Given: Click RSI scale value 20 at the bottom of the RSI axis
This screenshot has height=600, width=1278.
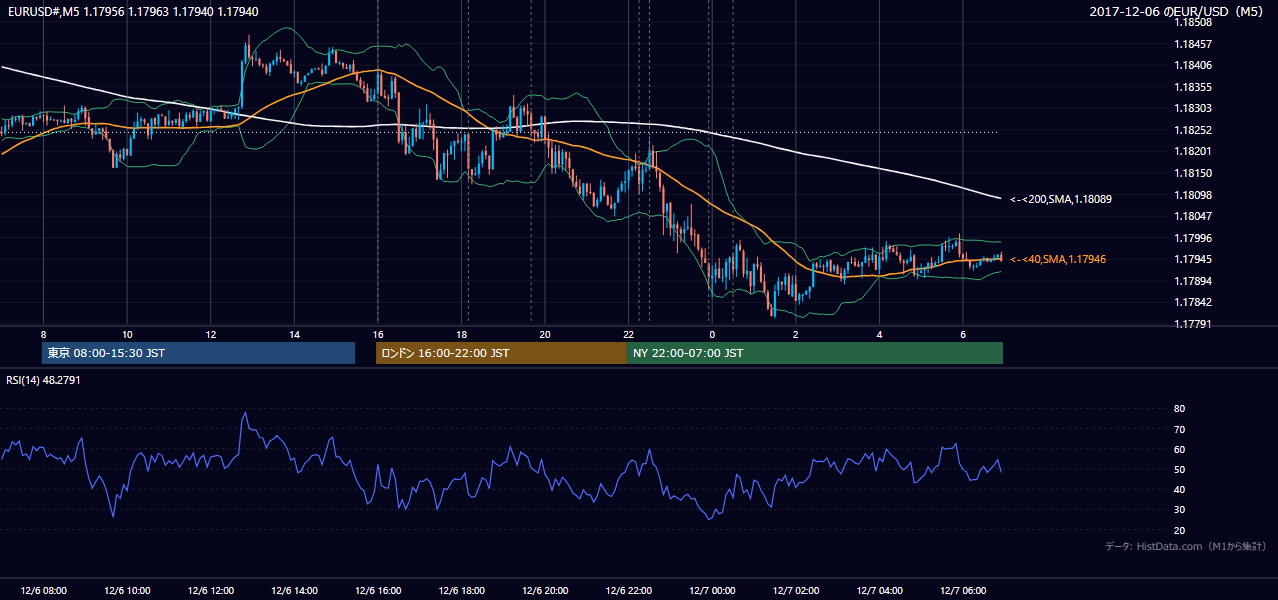Looking at the screenshot, I should coord(1180,530).
